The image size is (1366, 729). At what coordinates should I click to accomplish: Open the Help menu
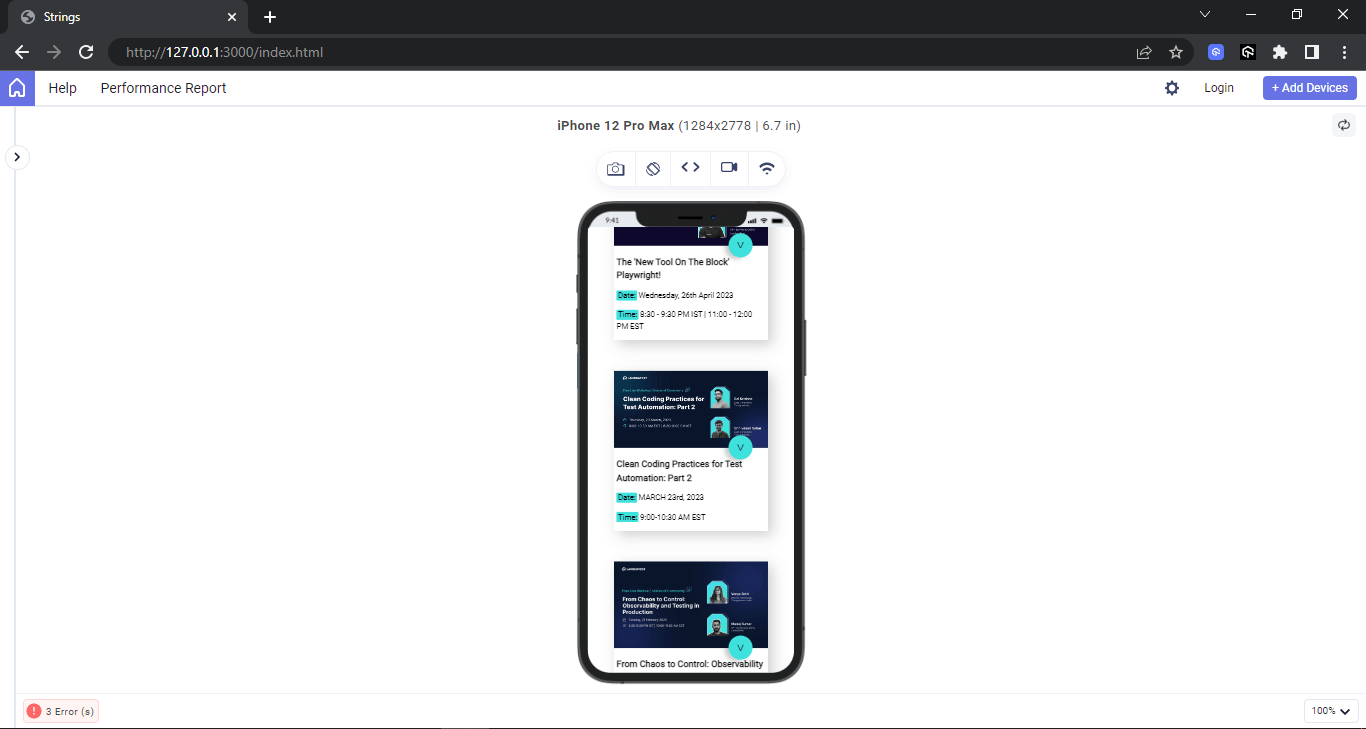62,88
